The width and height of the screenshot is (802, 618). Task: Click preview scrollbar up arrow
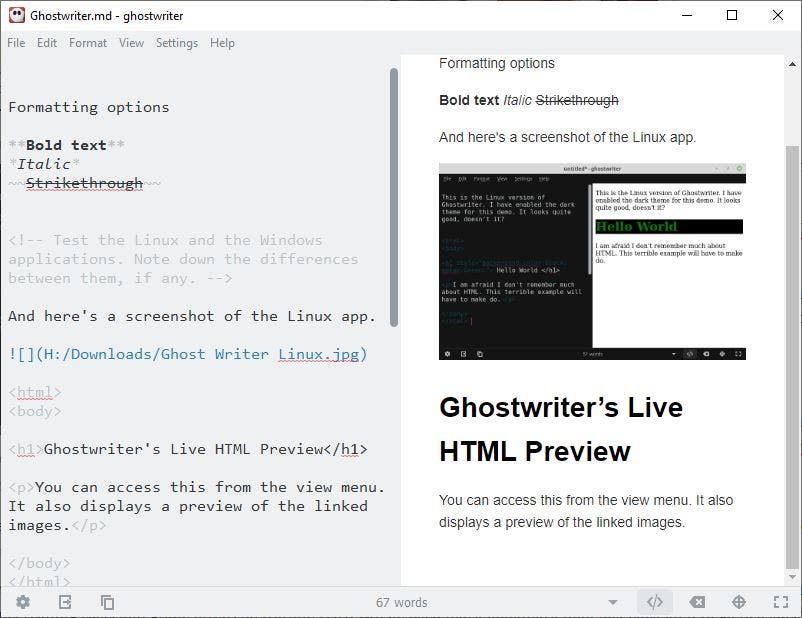tap(792, 64)
